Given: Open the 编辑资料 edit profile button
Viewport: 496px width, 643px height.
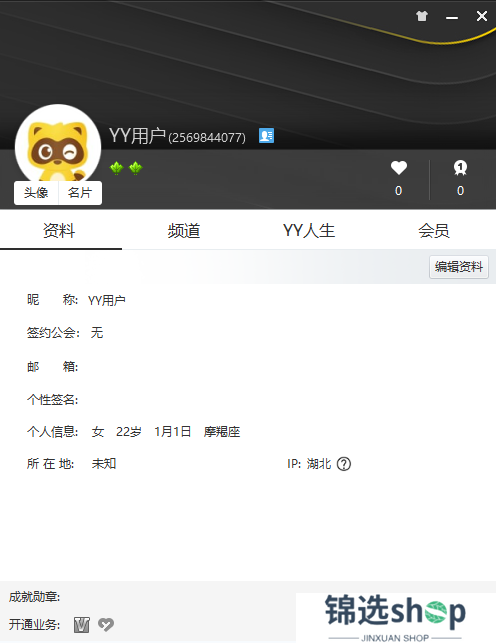Looking at the screenshot, I should coord(459,267).
